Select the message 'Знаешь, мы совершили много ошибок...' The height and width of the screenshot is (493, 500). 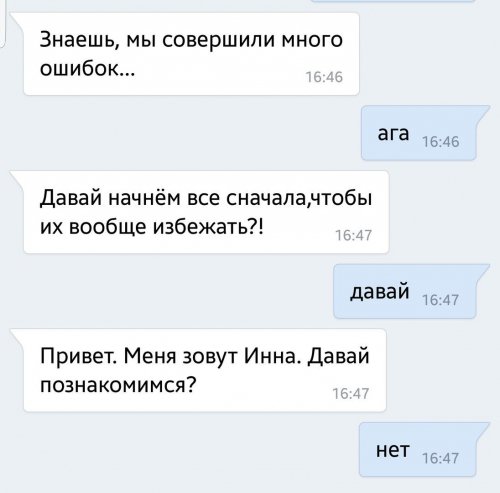point(191,54)
